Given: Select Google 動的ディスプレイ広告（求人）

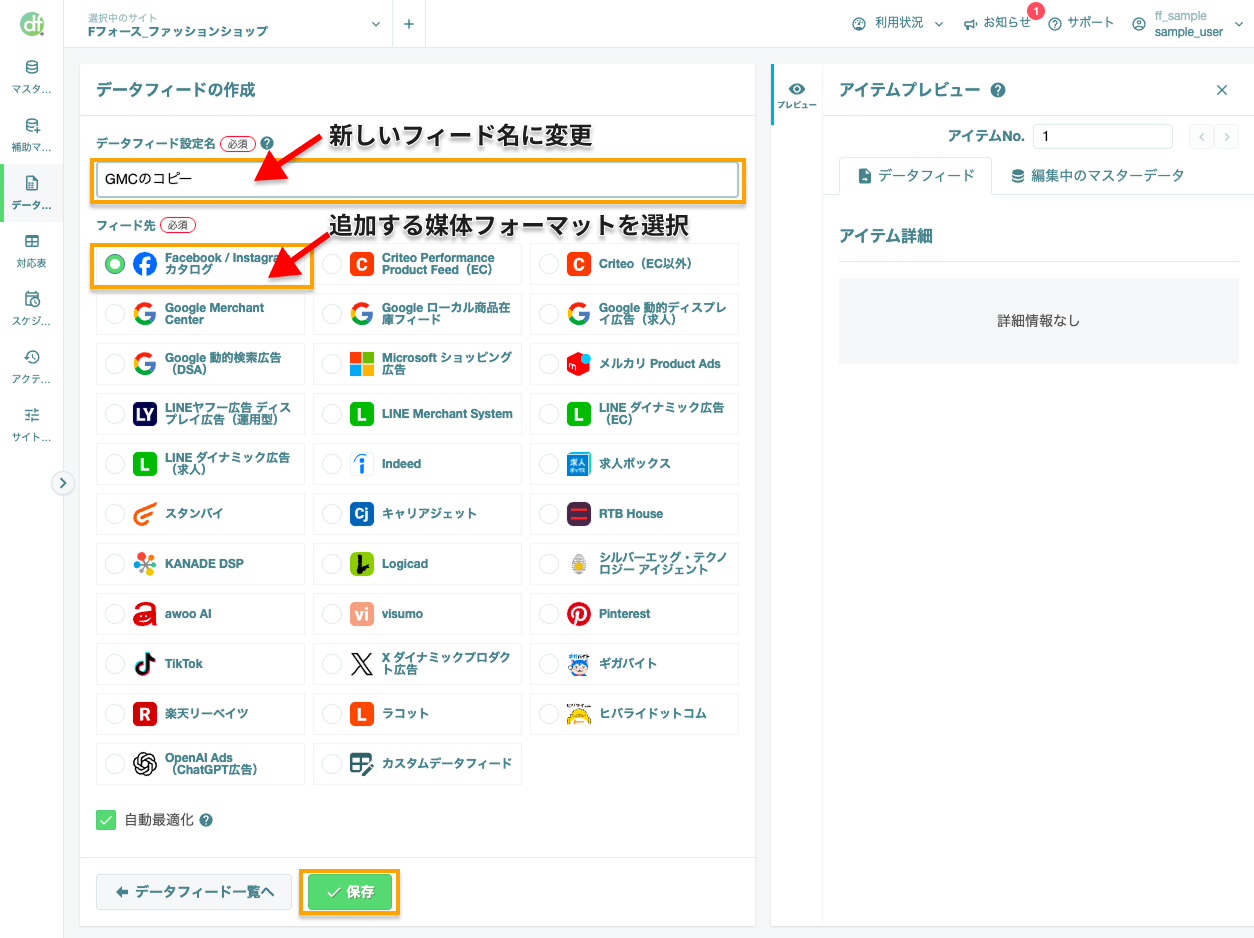Looking at the screenshot, I should (x=635, y=314).
